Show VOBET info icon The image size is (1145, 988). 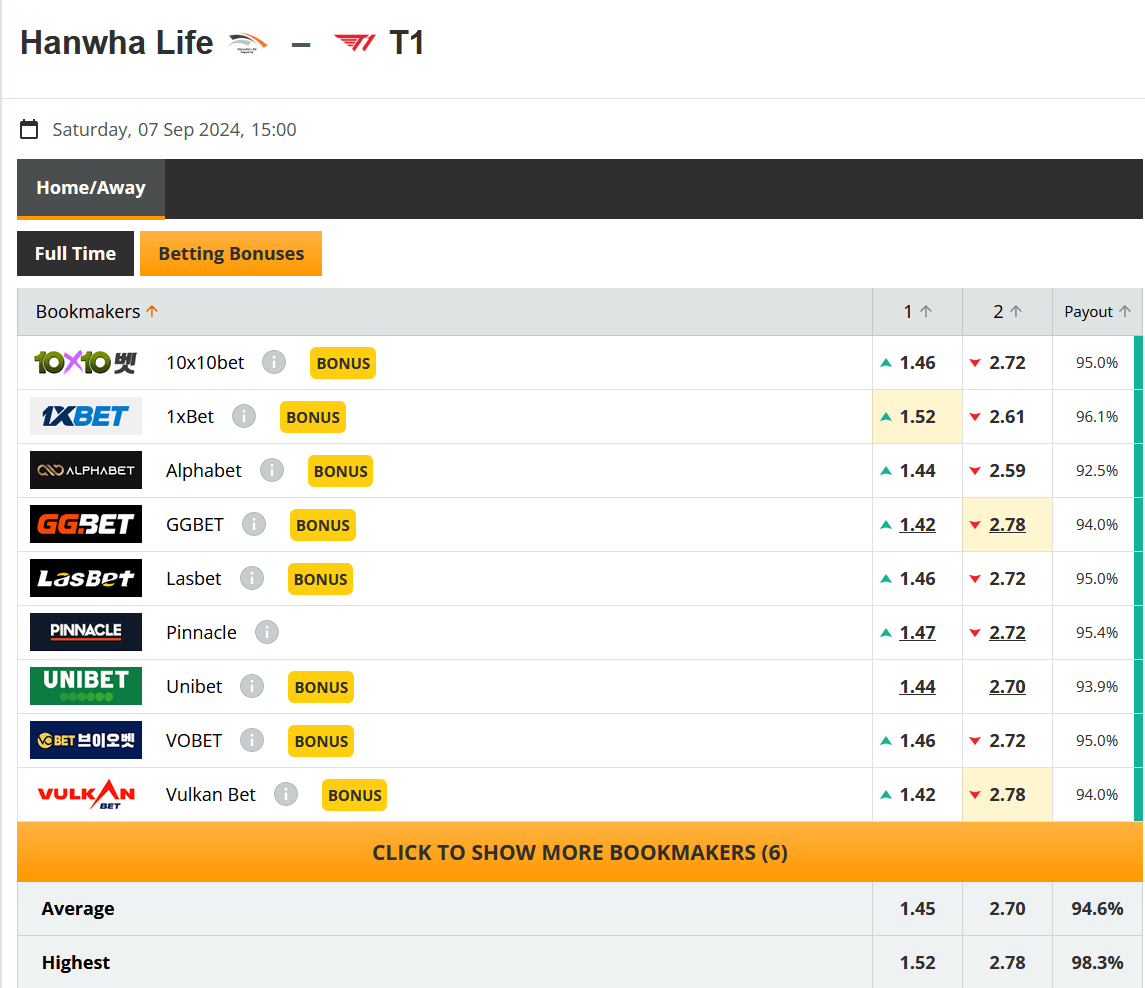point(252,740)
